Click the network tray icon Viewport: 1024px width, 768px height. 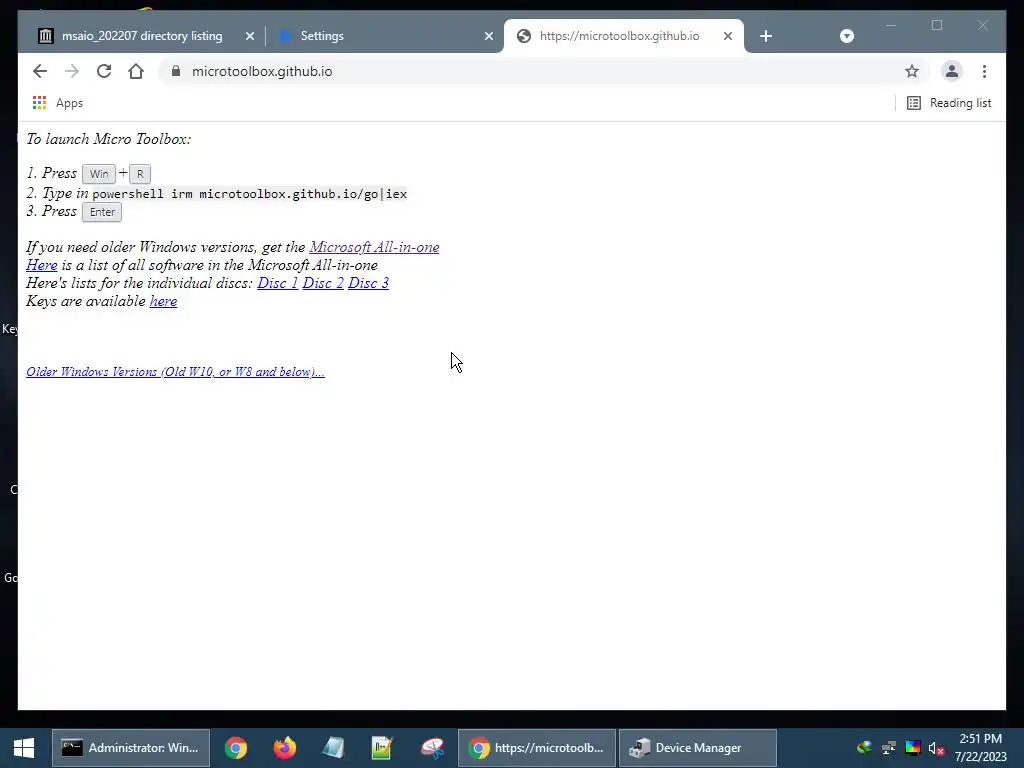(x=889, y=748)
